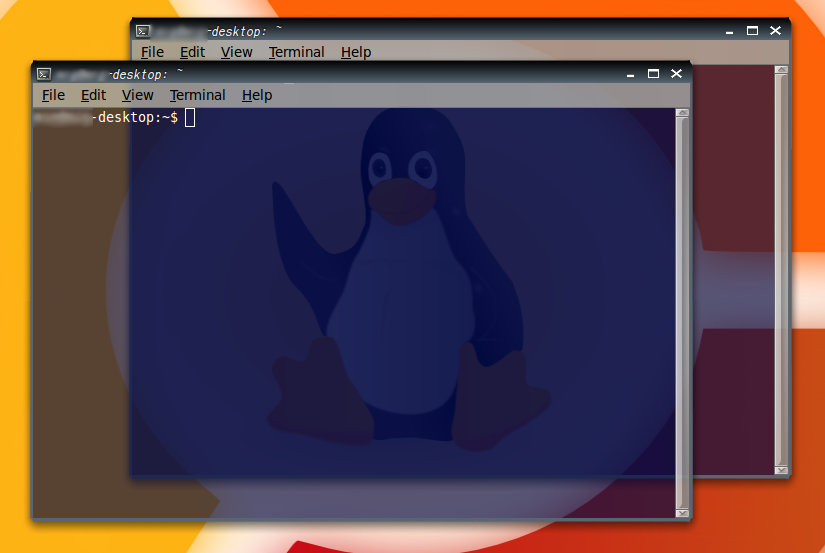Click the terminal icon in back window title bar
825x553 pixels.
click(143, 31)
